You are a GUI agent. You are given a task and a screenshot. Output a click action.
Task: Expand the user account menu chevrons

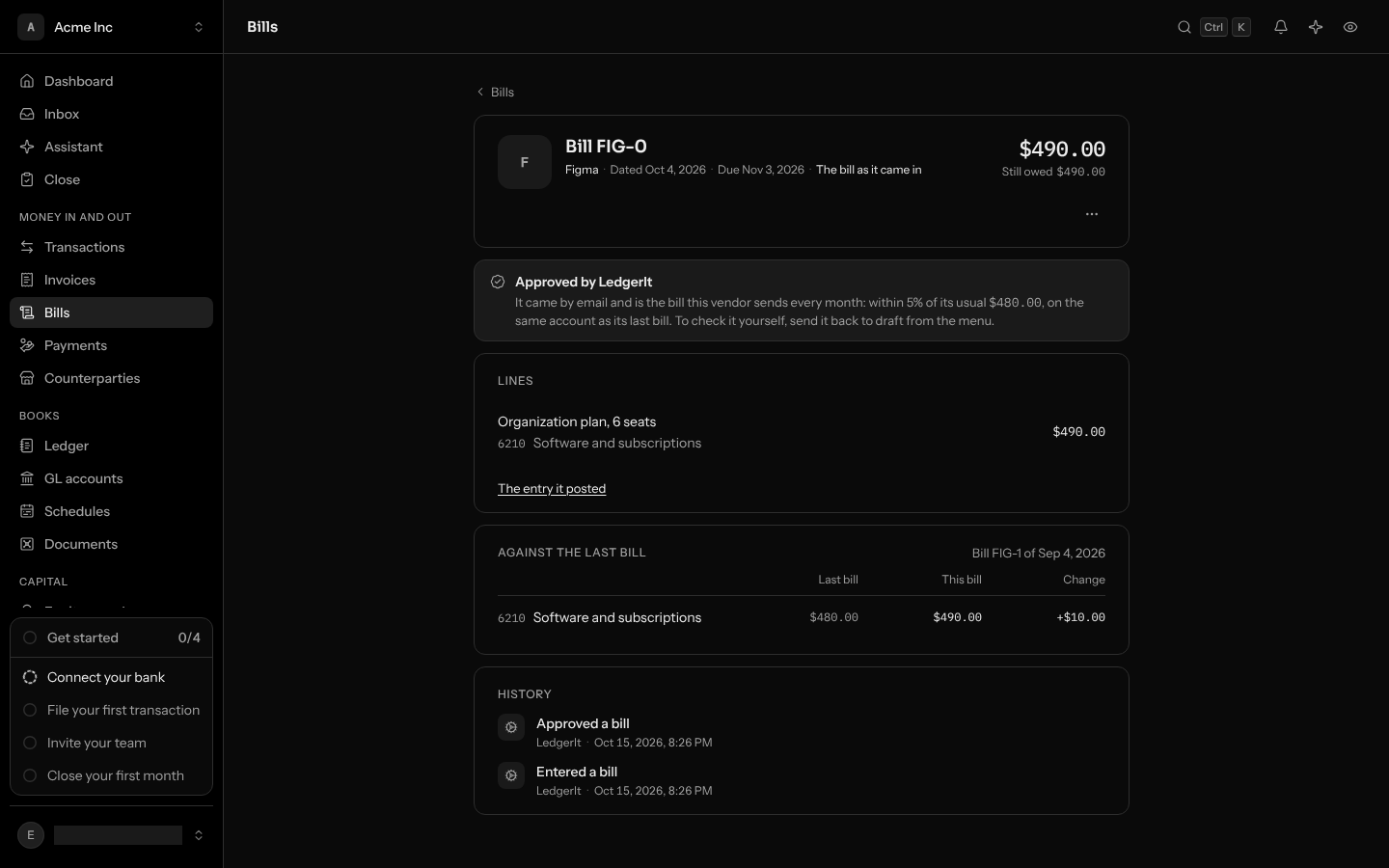199,835
